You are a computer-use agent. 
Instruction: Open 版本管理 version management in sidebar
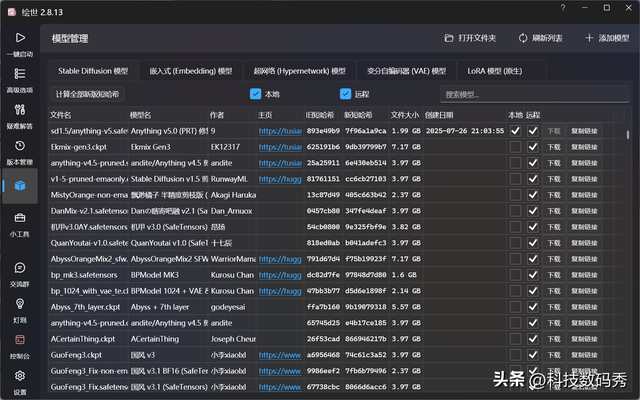20,152
